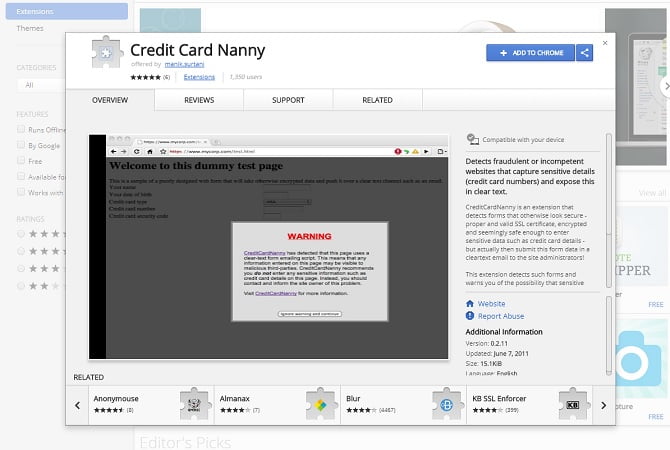Open the Extensions category link
This screenshot has height=450, width=670.
pos(199,77)
